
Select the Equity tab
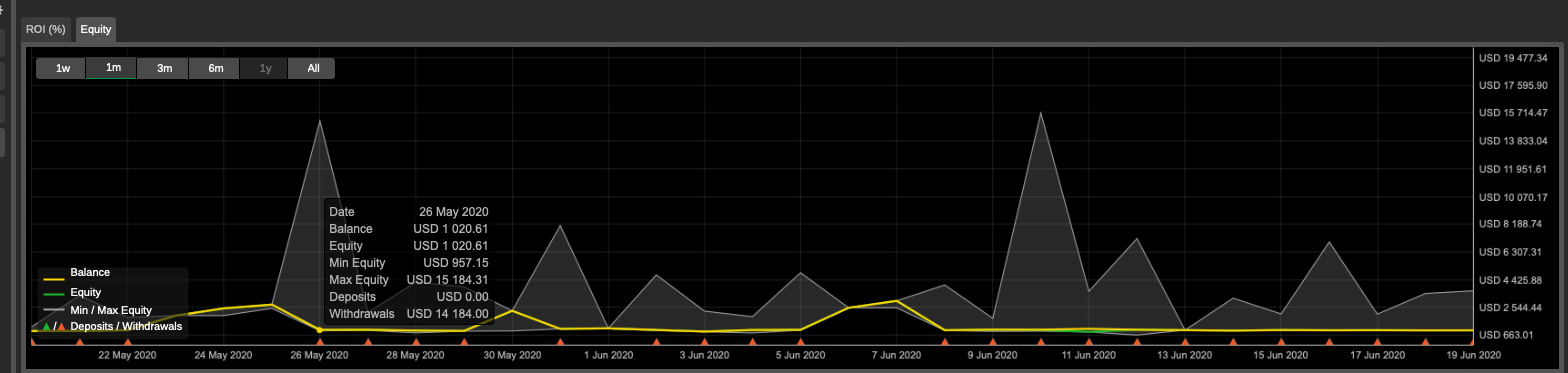[x=96, y=29]
